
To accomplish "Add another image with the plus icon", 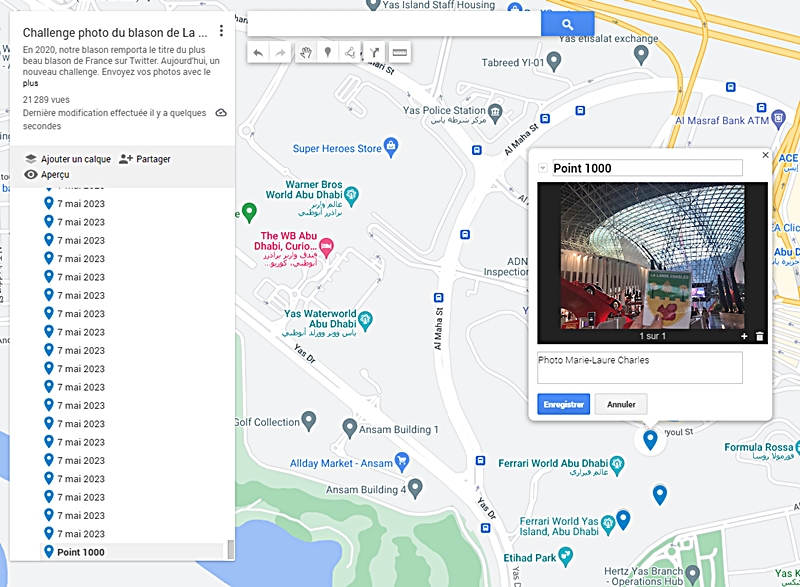I will tap(744, 336).
